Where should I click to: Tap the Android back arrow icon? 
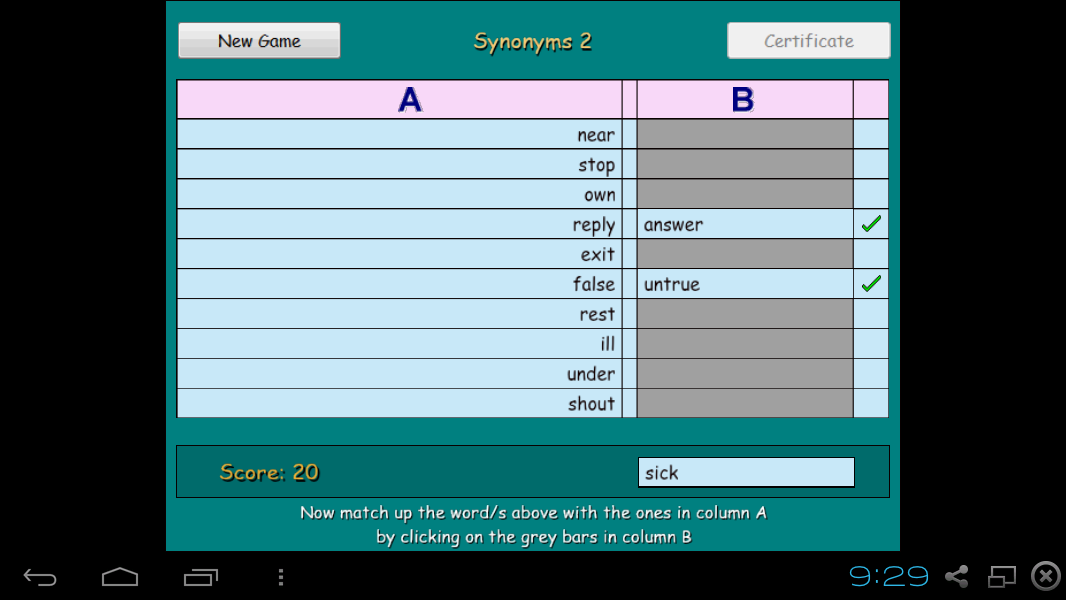tap(40, 578)
